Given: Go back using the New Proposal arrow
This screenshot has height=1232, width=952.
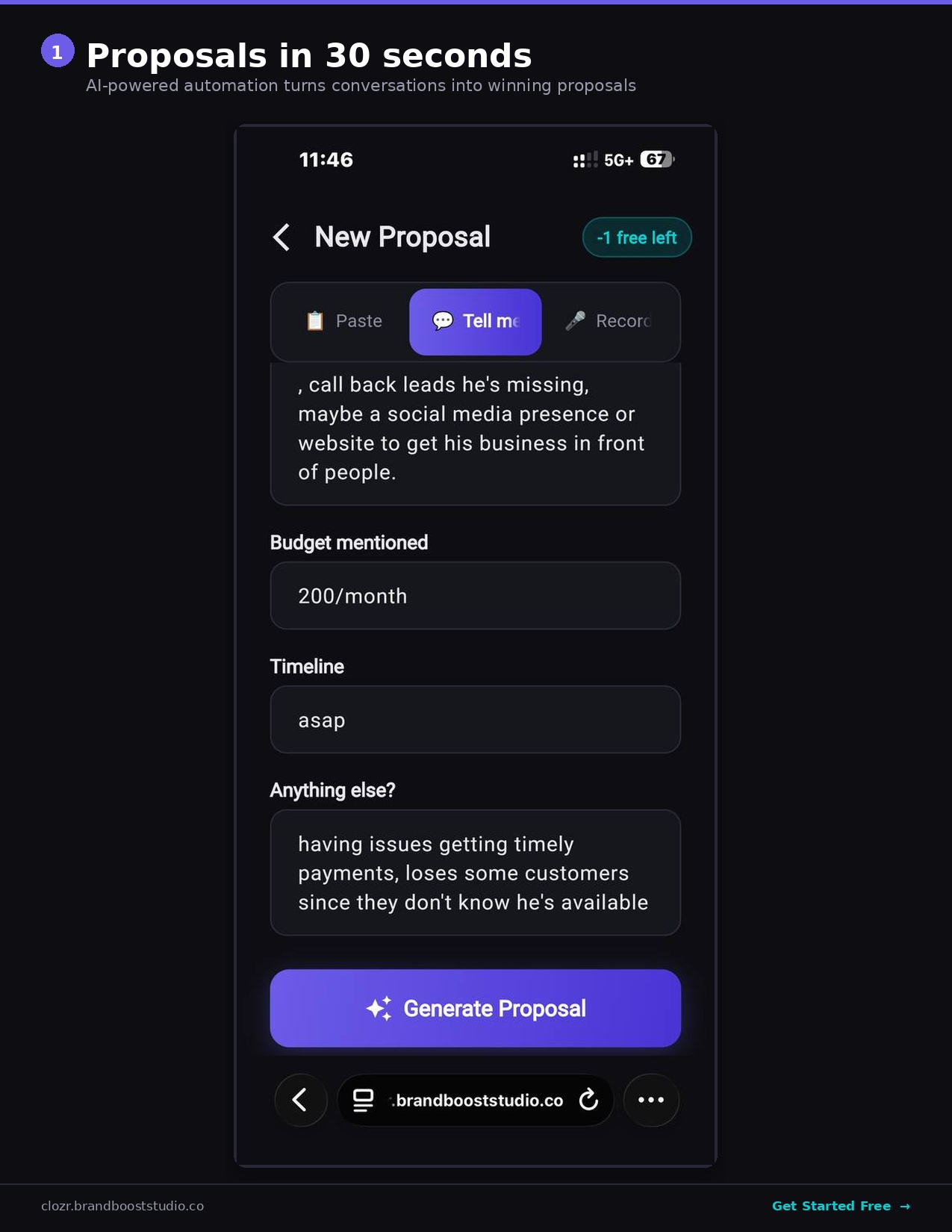Looking at the screenshot, I should click(281, 237).
